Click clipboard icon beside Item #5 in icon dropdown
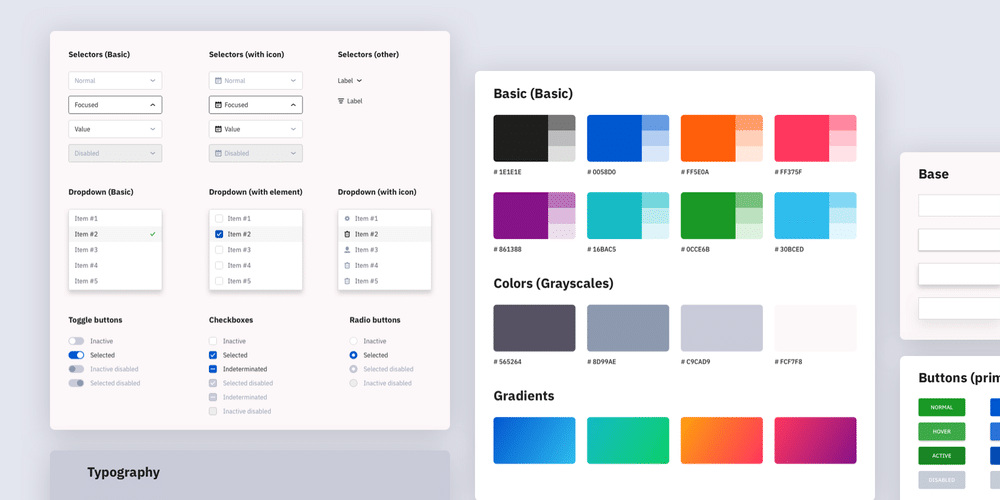 coord(347,281)
